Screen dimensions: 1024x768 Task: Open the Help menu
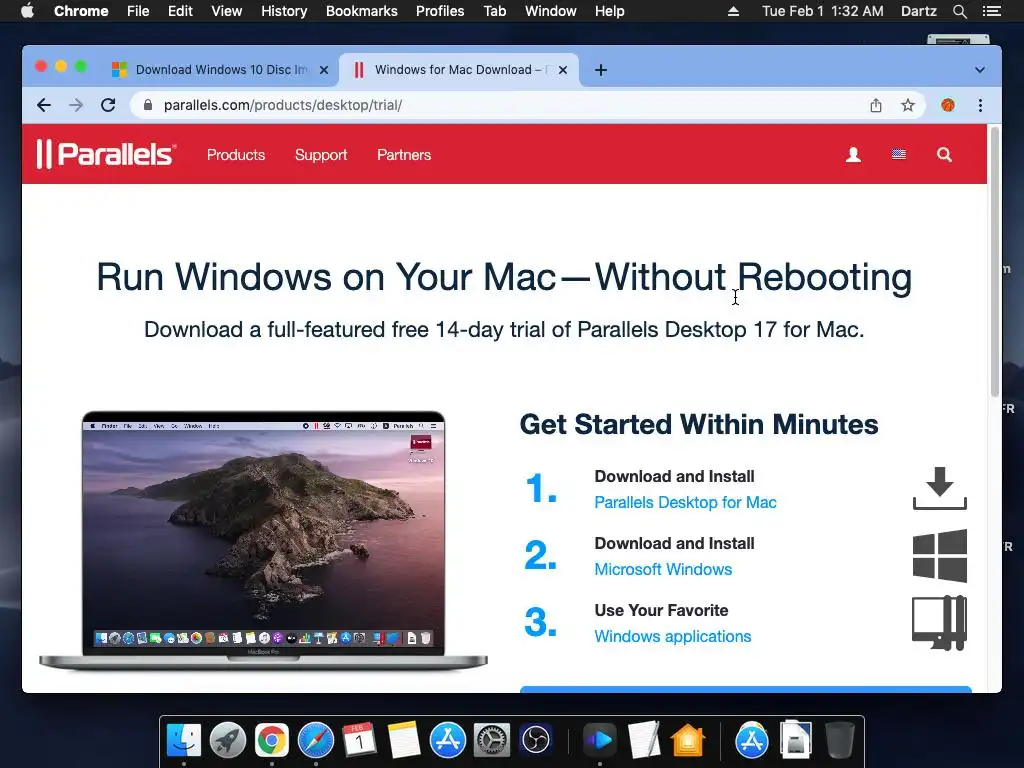[609, 11]
